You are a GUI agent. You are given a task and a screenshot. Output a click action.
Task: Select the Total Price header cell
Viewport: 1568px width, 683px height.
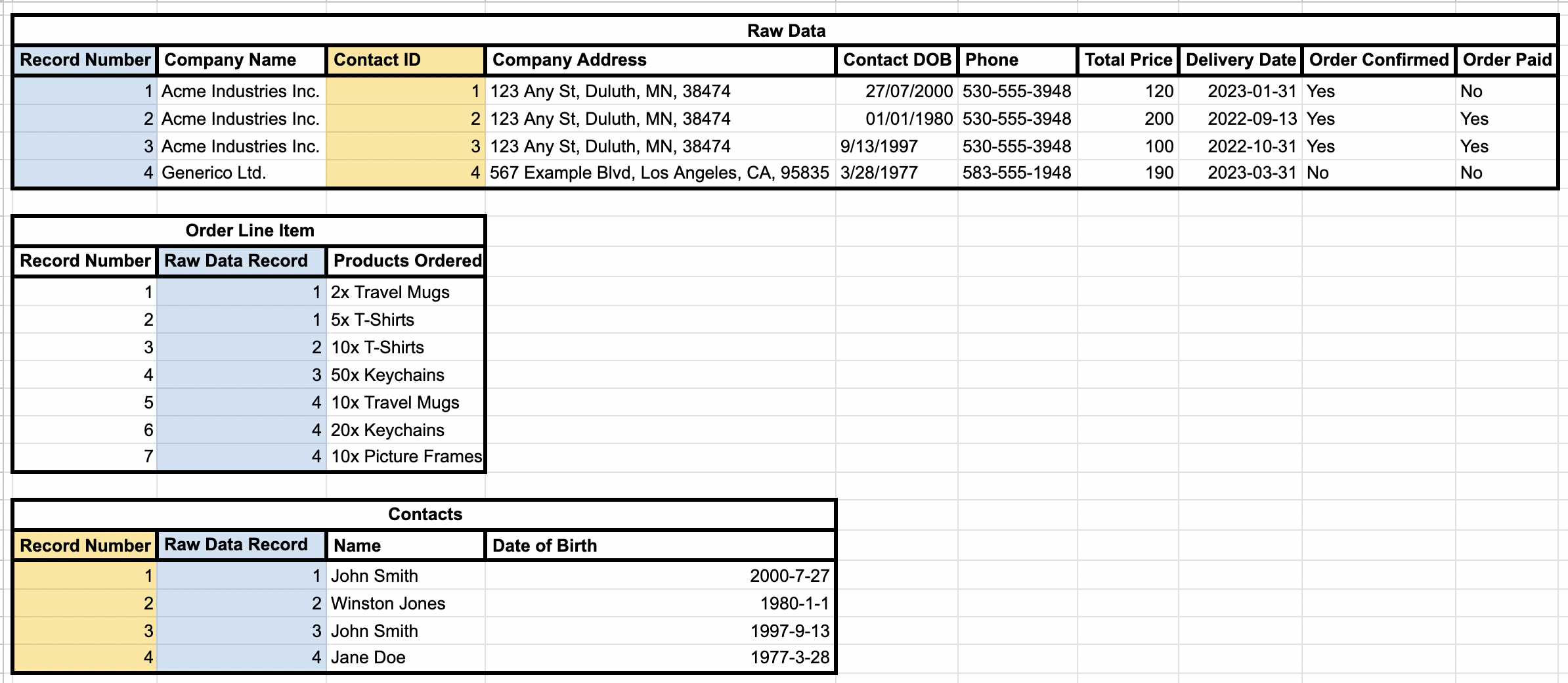point(1128,60)
